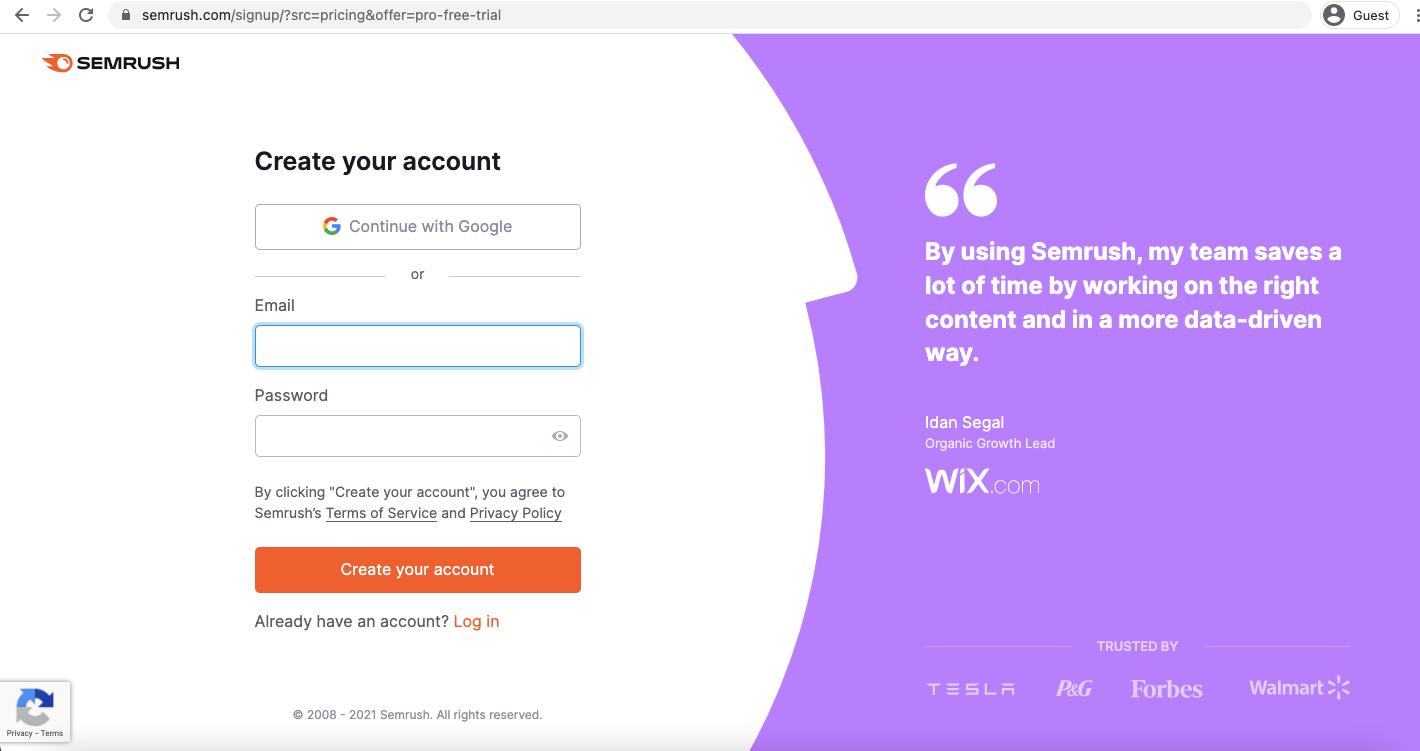This screenshot has height=751, width=1420.
Task: Click the Log in link
Action: click(476, 622)
